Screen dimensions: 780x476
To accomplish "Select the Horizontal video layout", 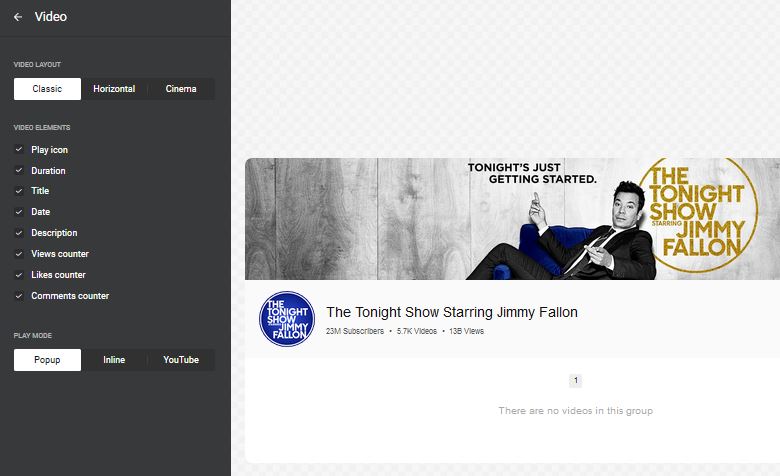I will point(114,89).
